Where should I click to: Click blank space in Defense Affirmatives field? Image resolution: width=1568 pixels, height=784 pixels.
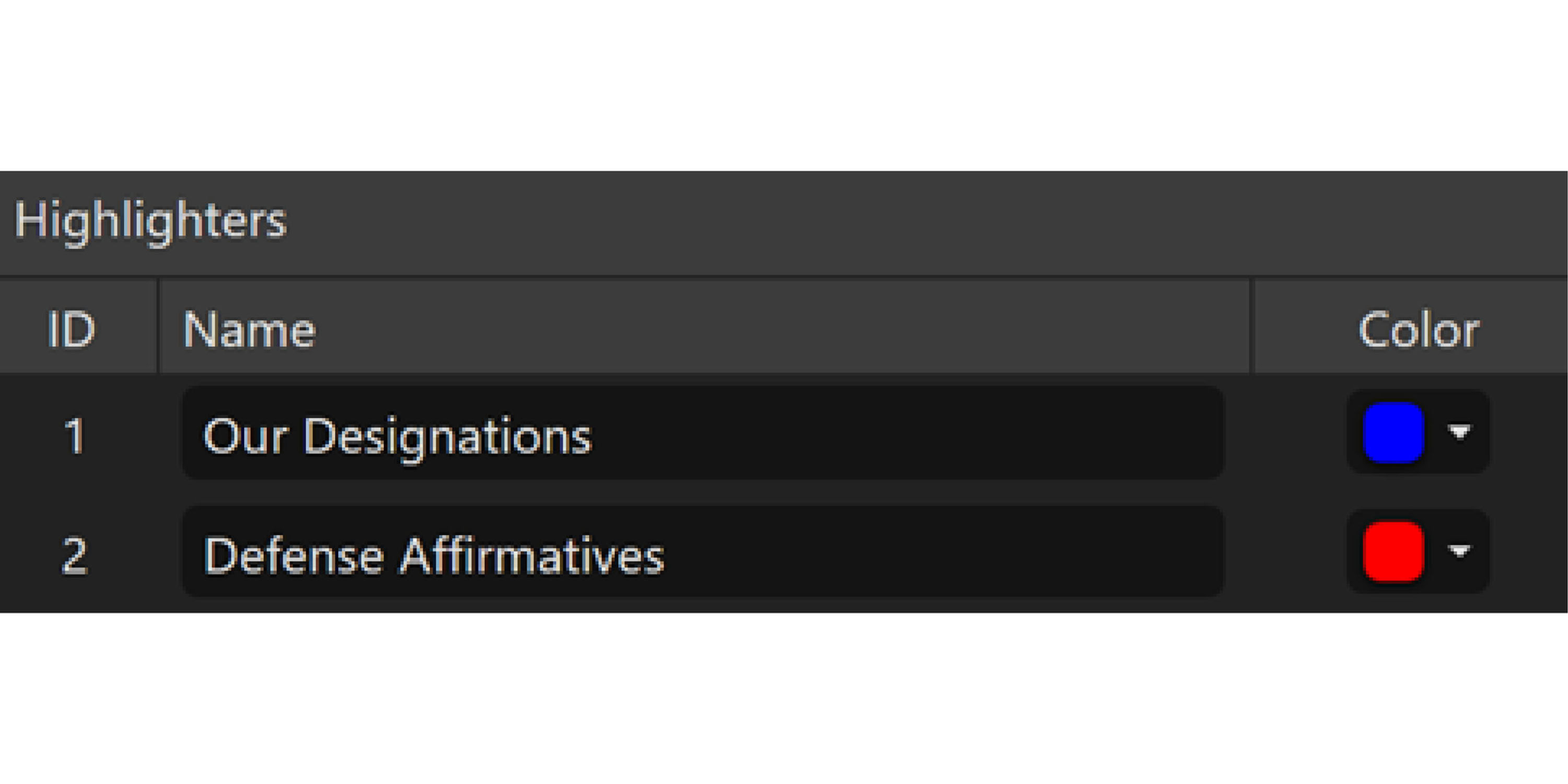944,553
